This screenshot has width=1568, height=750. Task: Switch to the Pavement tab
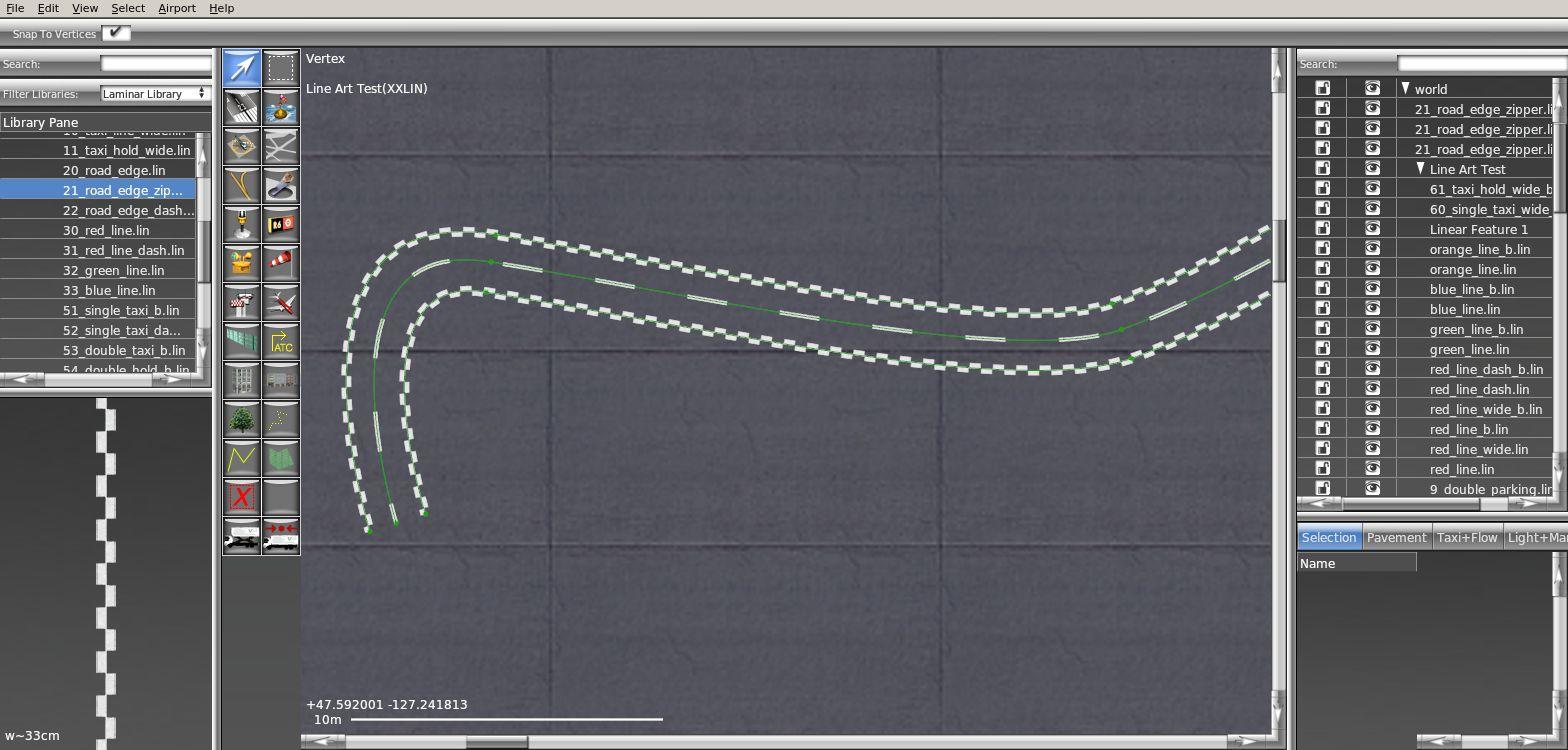pos(1396,537)
